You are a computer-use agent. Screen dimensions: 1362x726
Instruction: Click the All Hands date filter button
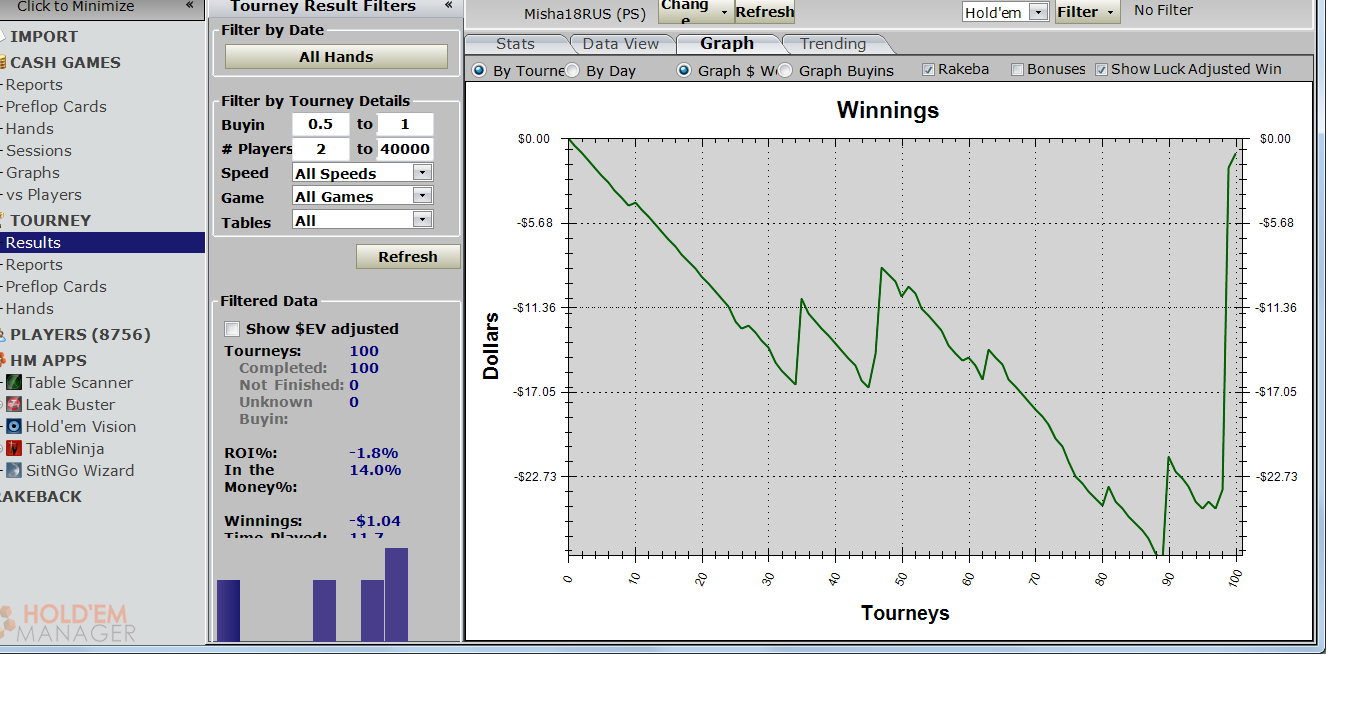pyautogui.click(x=336, y=57)
